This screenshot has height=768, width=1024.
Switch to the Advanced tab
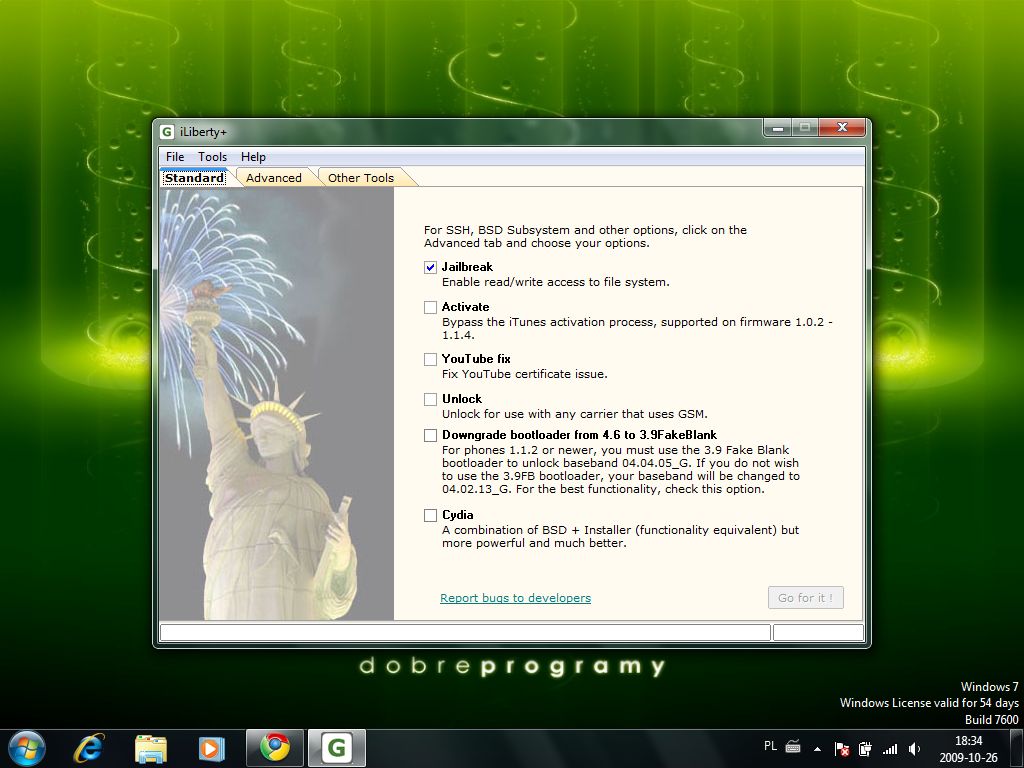(274, 178)
